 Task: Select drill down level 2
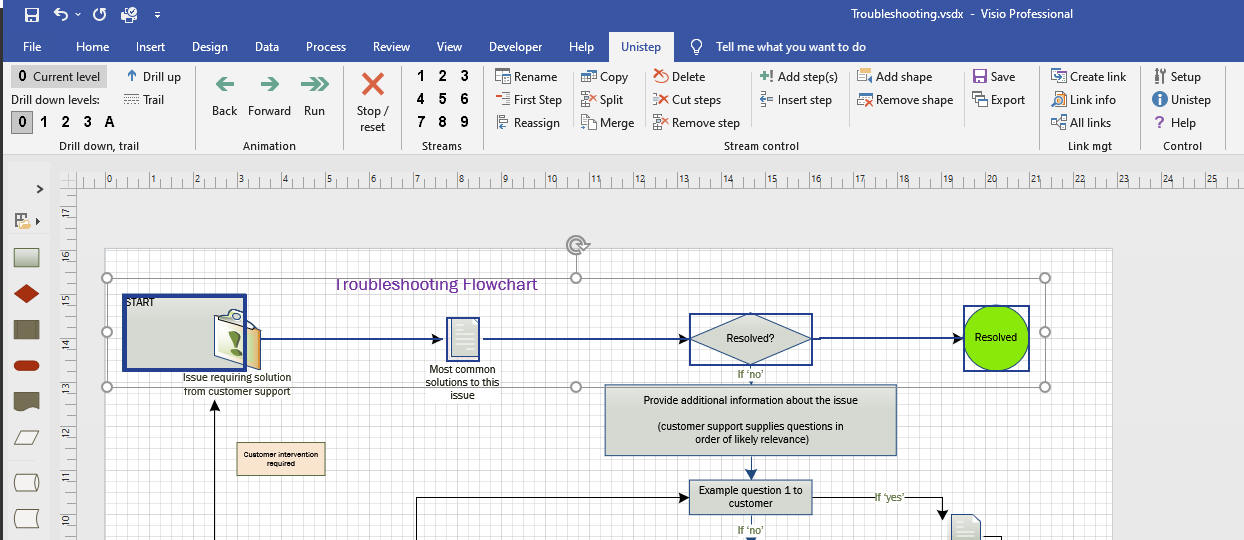coord(65,122)
